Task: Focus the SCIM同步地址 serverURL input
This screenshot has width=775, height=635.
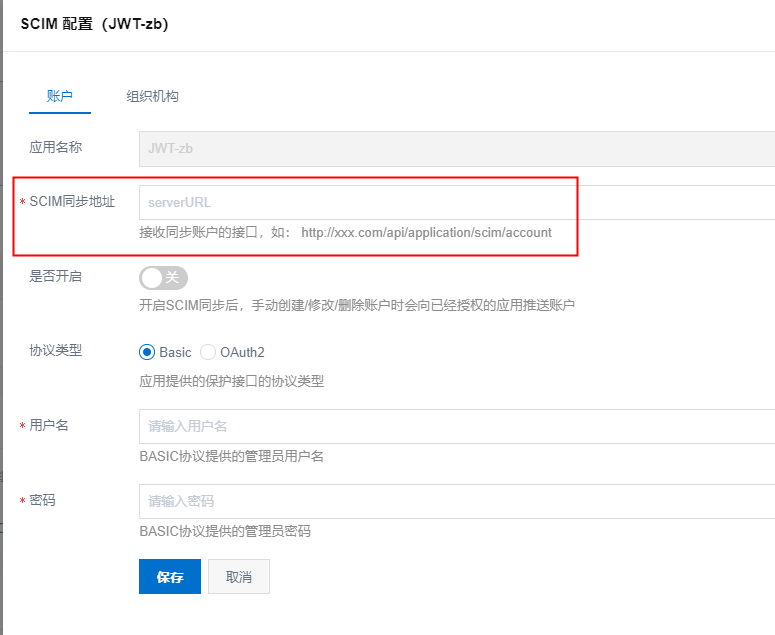Action: 457,203
